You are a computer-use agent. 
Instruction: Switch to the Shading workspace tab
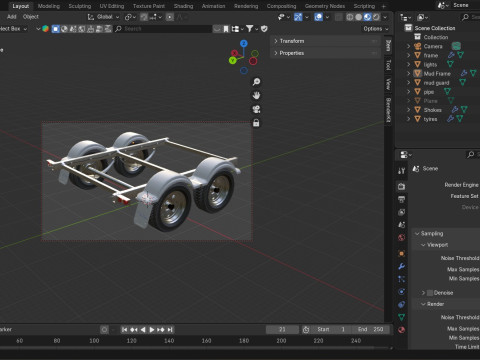click(x=183, y=6)
